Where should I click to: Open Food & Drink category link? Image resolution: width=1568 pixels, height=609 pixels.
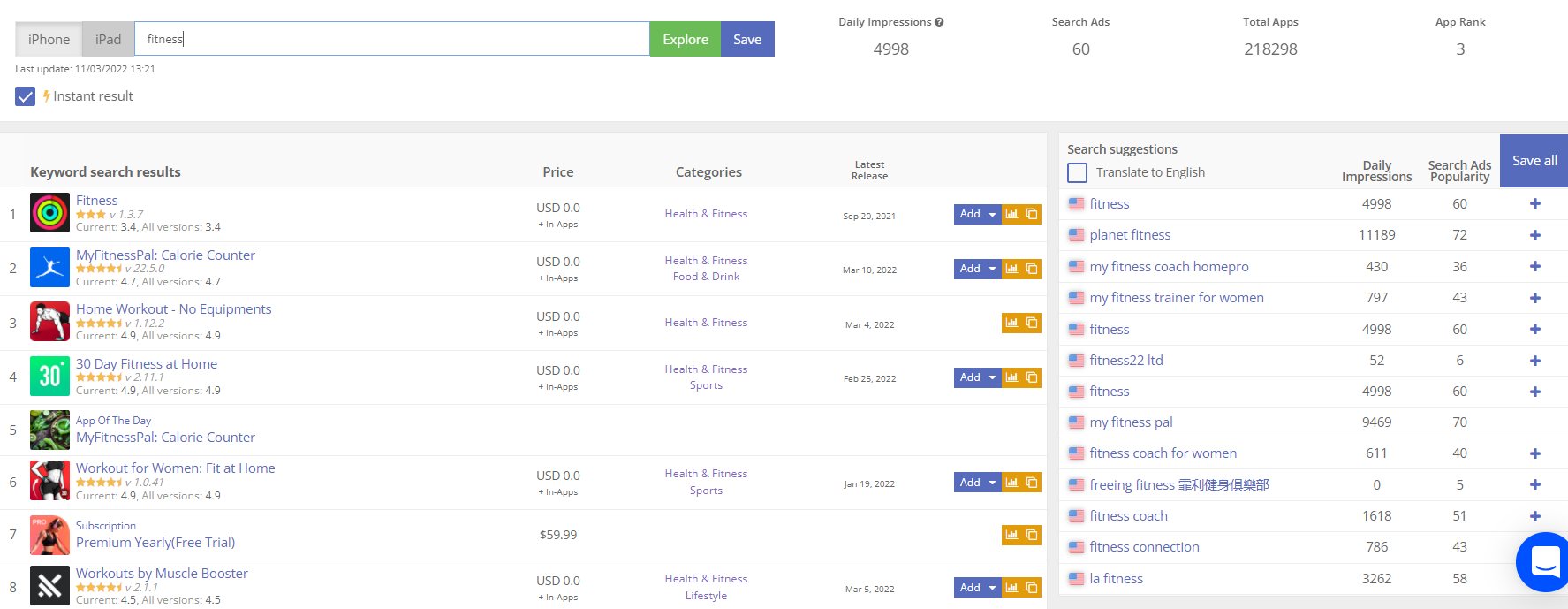click(x=706, y=277)
